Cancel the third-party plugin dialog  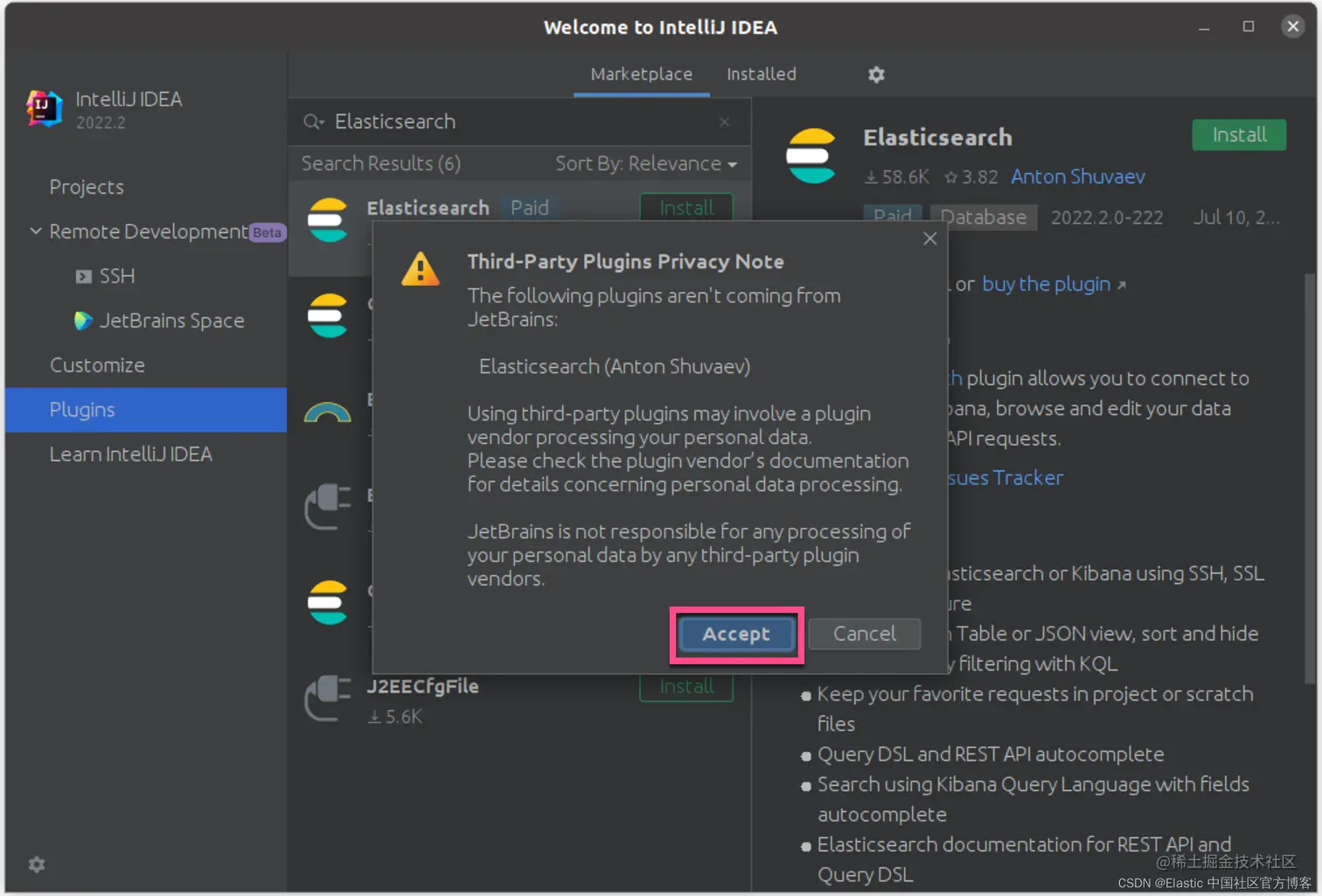pyautogui.click(x=864, y=634)
